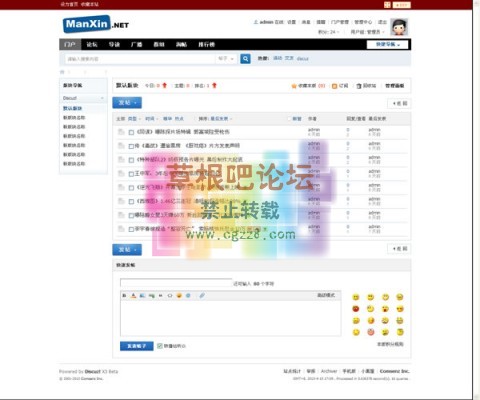This screenshot has height=400, width=480.
Task: Open the smiley picker in editor toolbar
Action: 179,296
